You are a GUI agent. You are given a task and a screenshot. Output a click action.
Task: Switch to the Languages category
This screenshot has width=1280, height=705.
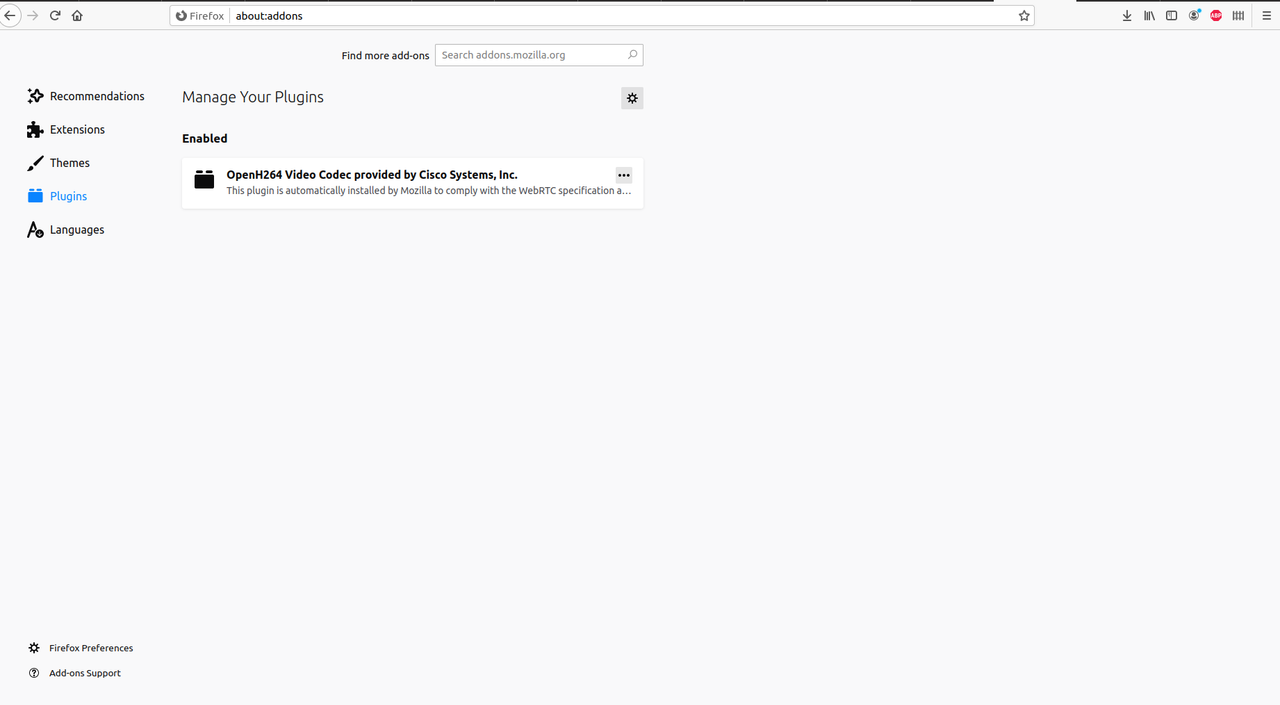pos(66,230)
